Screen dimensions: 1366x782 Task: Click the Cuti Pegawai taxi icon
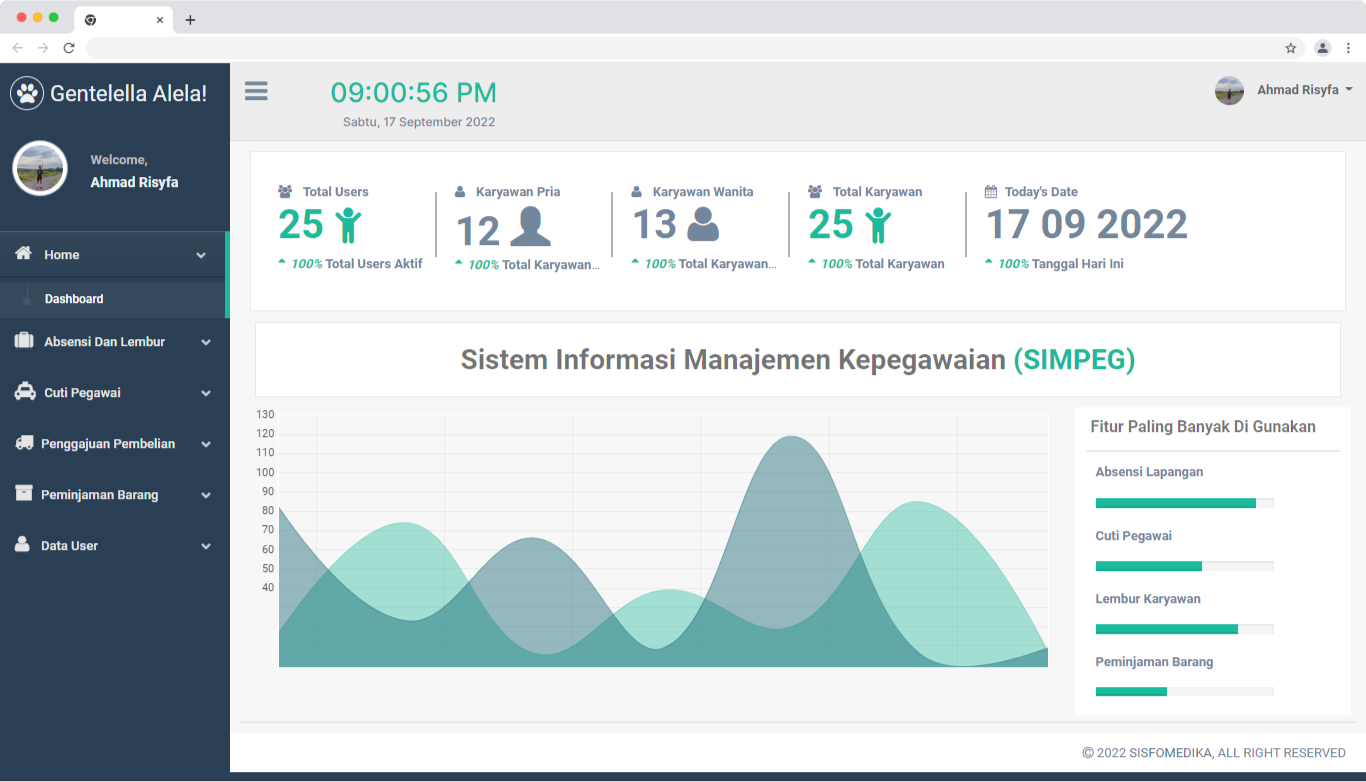(x=24, y=392)
